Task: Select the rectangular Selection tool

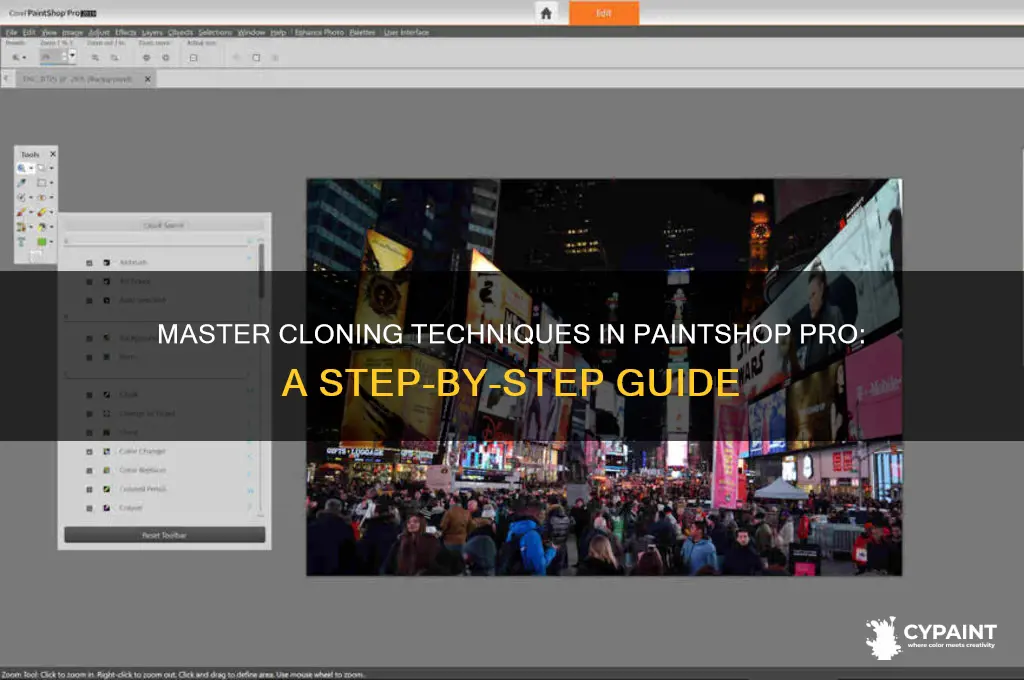Action: (x=41, y=183)
